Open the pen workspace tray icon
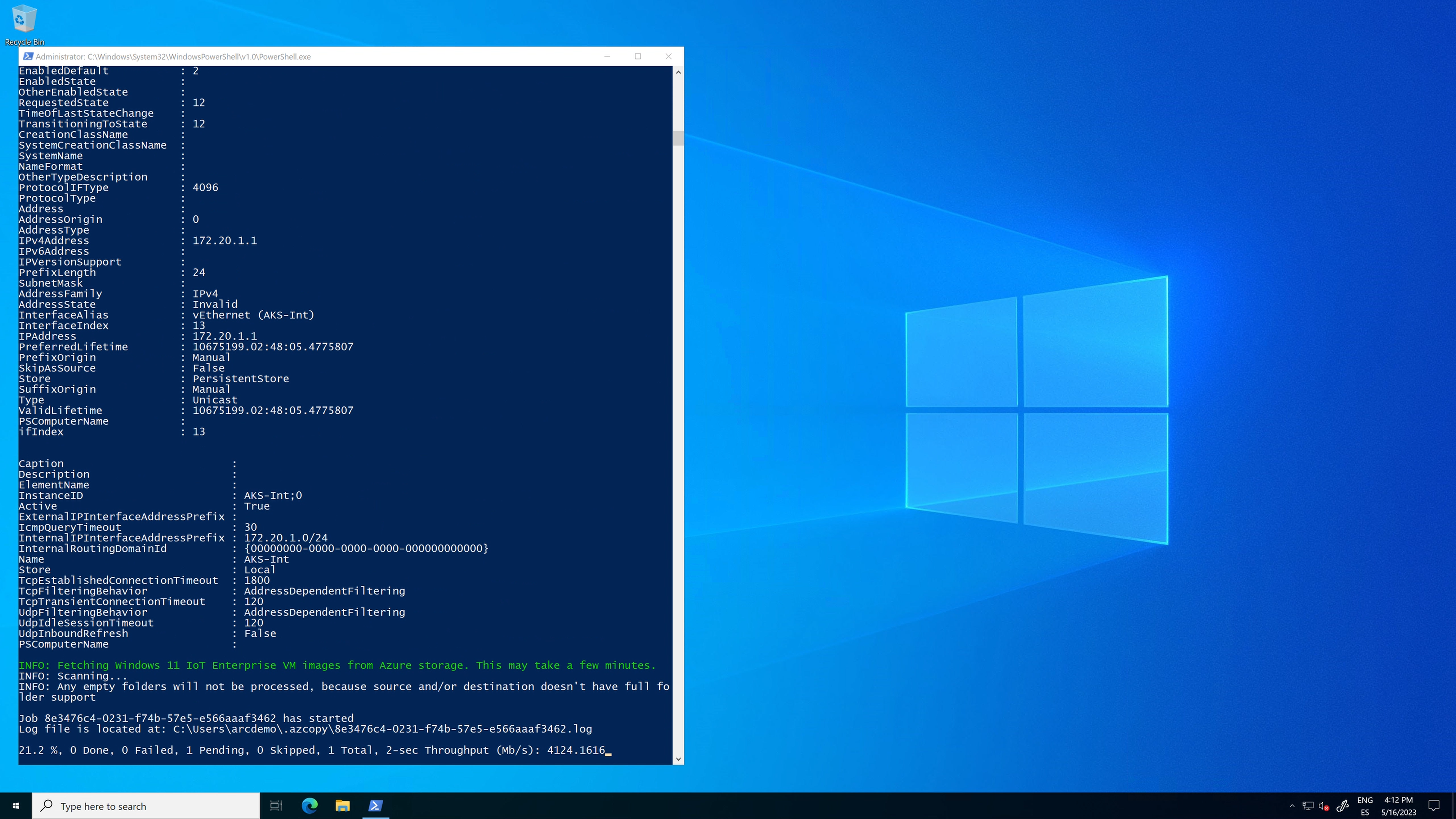 [x=1343, y=806]
